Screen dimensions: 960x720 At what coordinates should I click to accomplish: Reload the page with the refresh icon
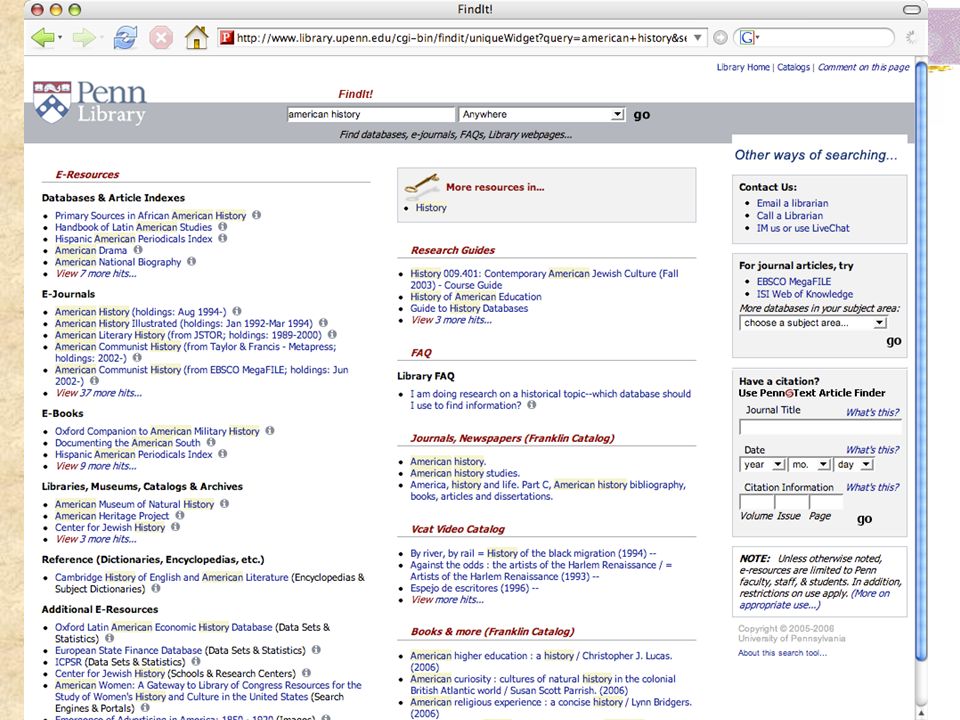click(x=125, y=38)
